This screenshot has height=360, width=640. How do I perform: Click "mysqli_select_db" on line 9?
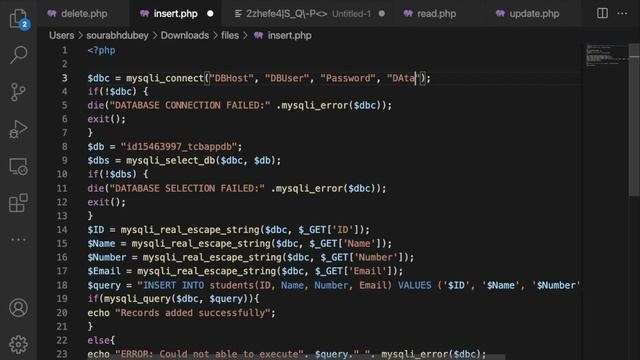170,160
